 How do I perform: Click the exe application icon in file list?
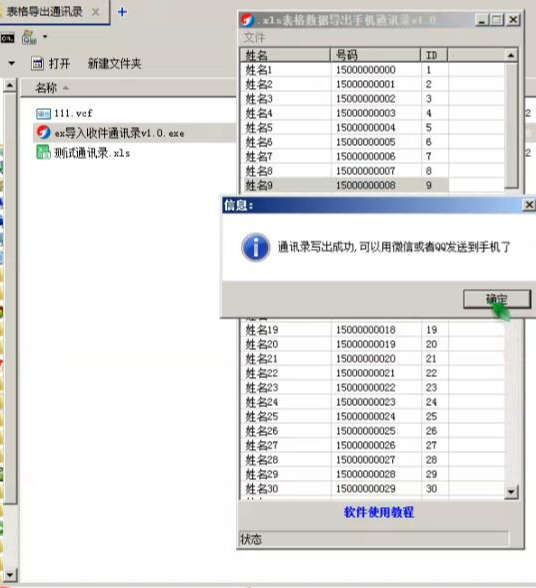pyautogui.click(x=43, y=133)
